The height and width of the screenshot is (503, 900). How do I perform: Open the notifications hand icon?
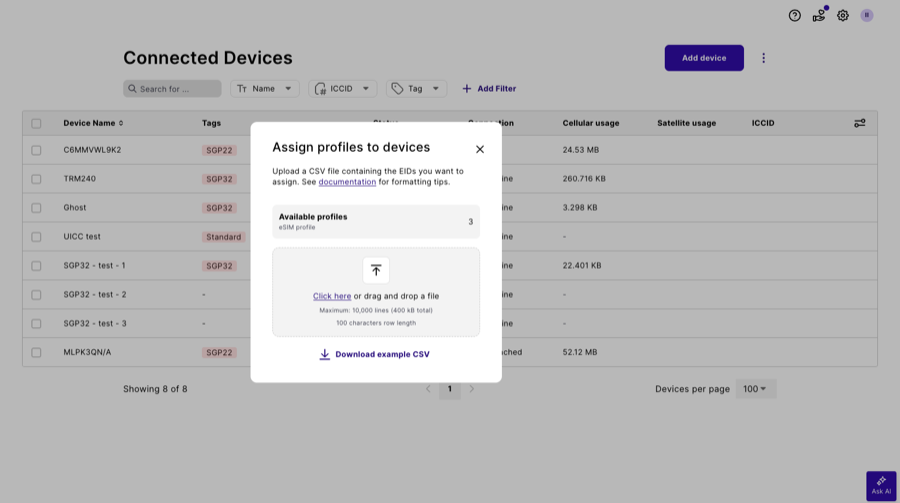[x=819, y=16]
